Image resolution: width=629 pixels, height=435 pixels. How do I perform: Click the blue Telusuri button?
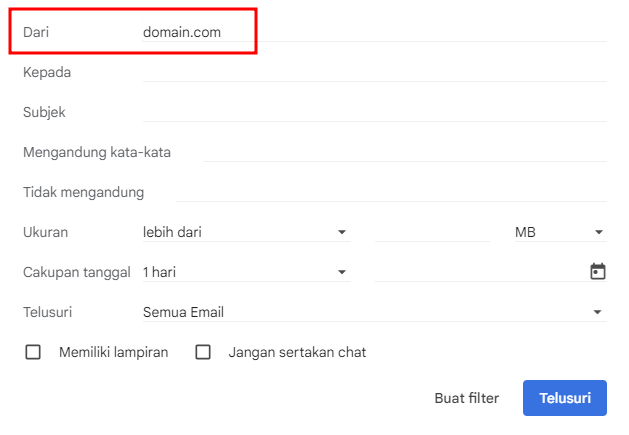(564, 398)
